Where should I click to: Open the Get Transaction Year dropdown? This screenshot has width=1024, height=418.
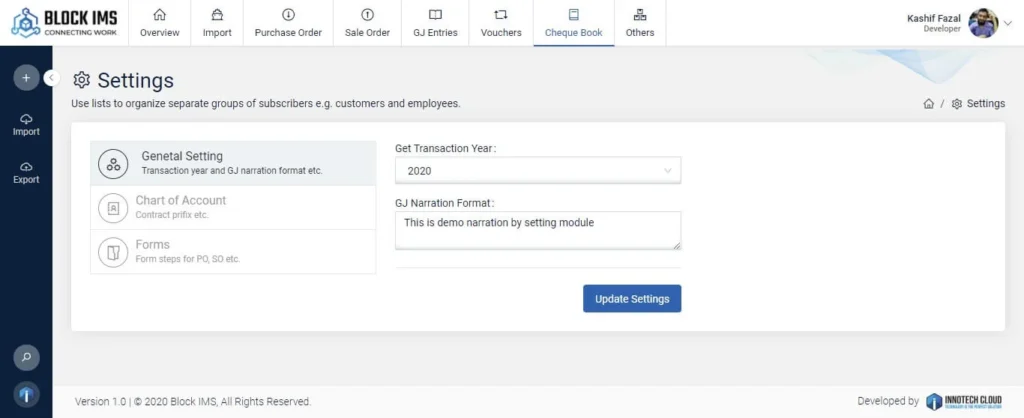[x=537, y=171]
